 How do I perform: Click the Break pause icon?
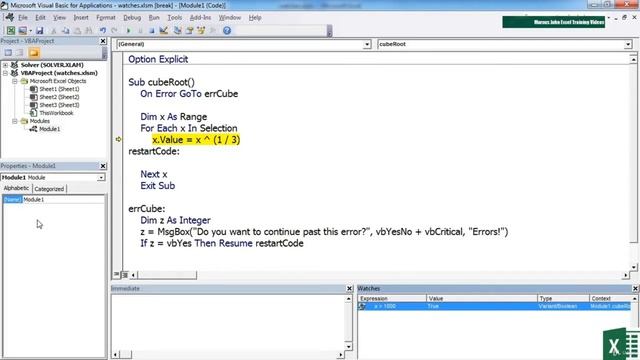[x=140, y=31]
